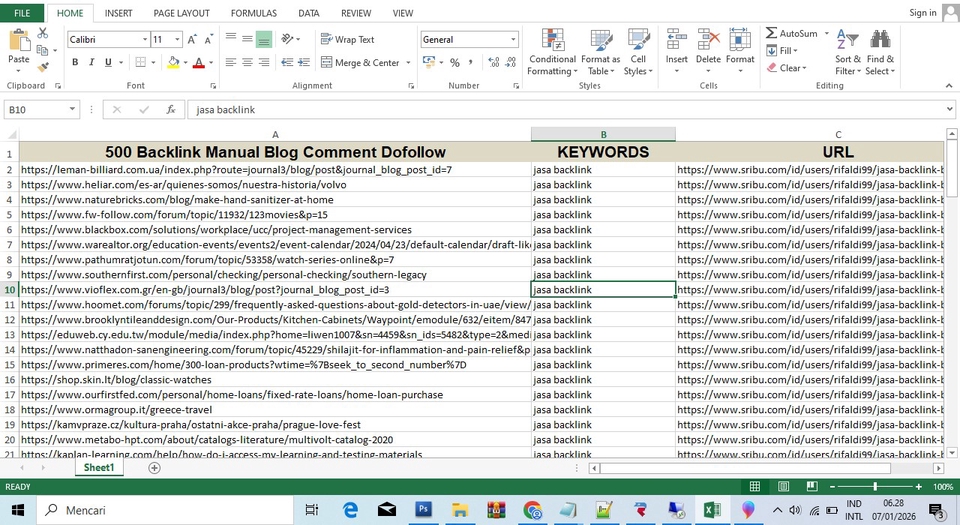This screenshot has height=525, width=960.
Task: Click the Paste clipboard icon
Action: pos(18,40)
